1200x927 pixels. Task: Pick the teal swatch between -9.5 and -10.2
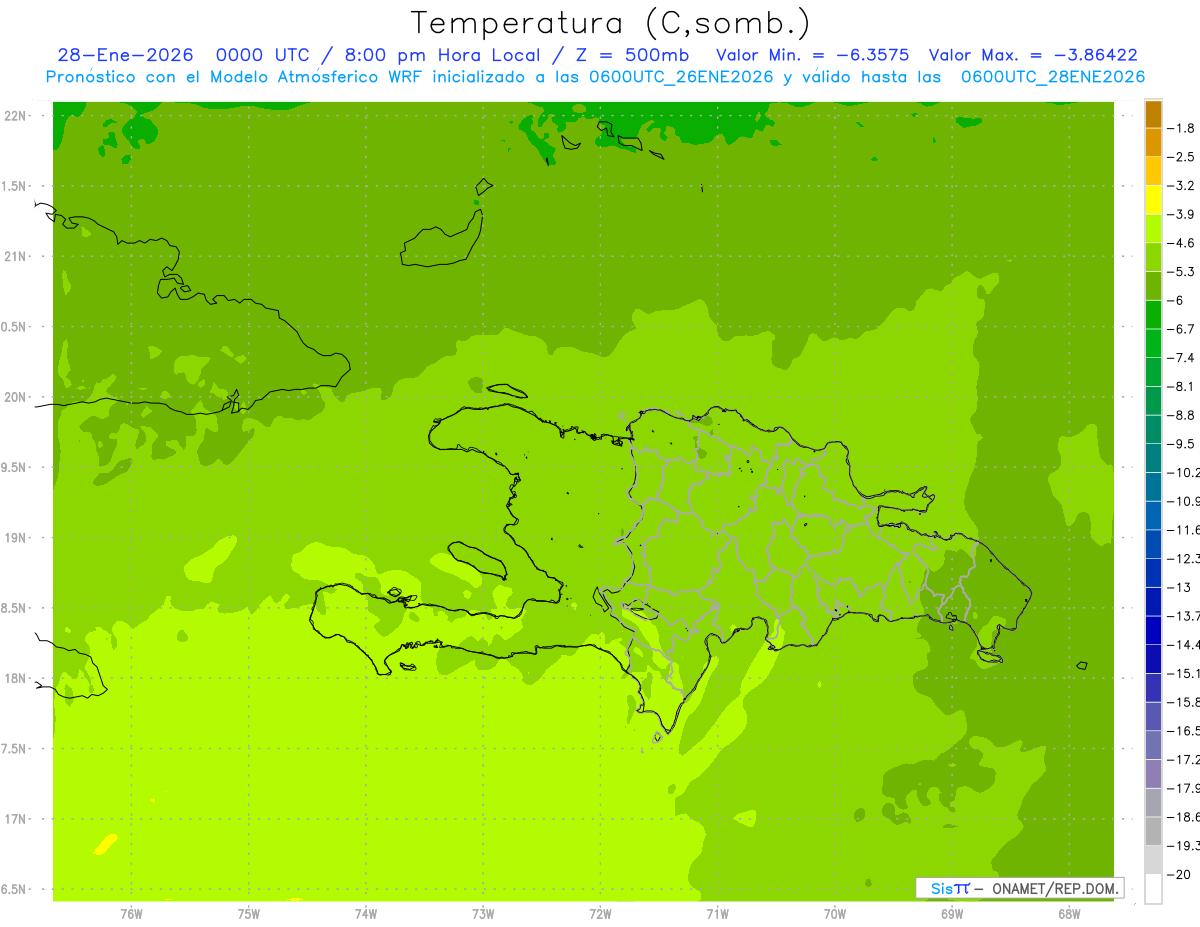pos(1153,458)
